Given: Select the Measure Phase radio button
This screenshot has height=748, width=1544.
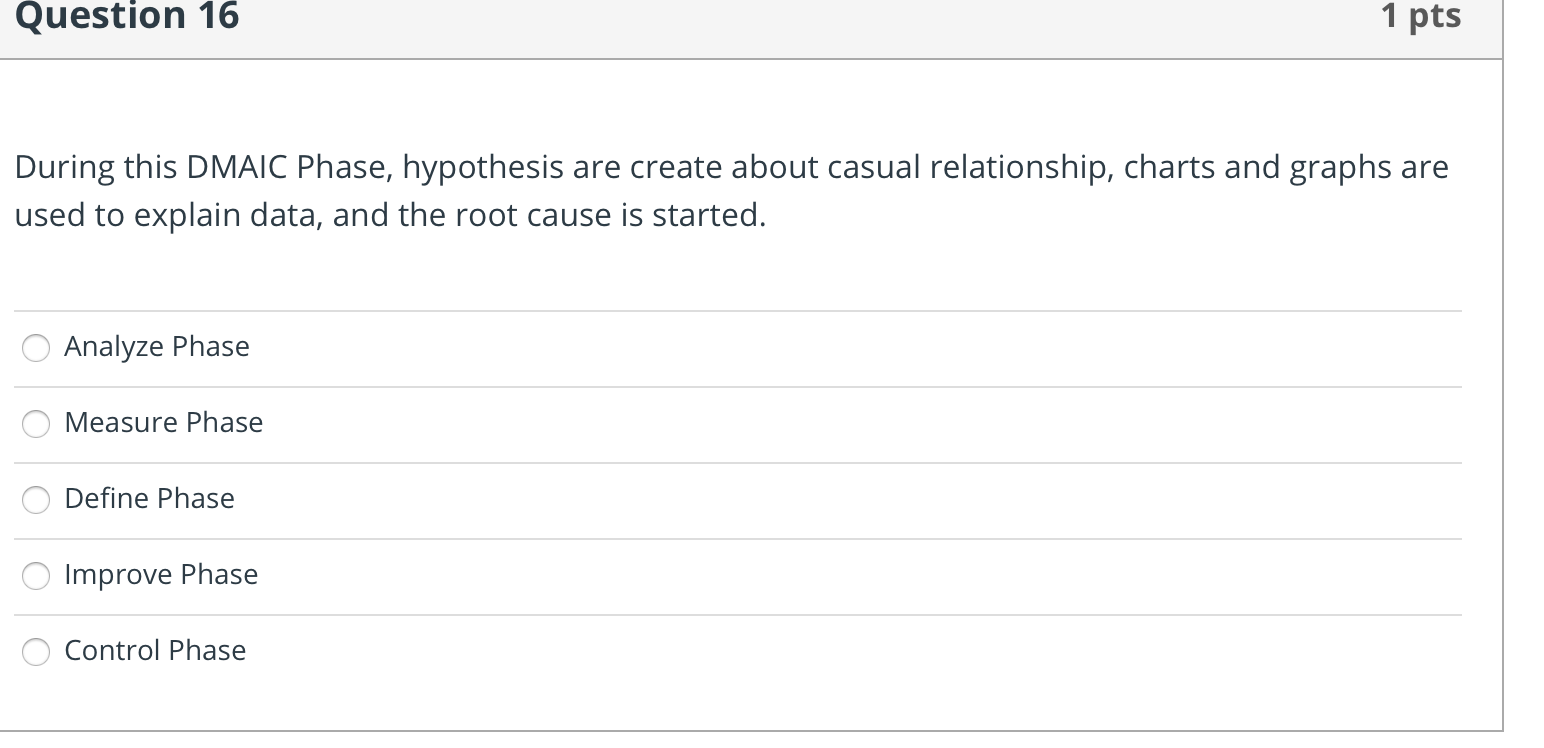Looking at the screenshot, I should point(35,424).
